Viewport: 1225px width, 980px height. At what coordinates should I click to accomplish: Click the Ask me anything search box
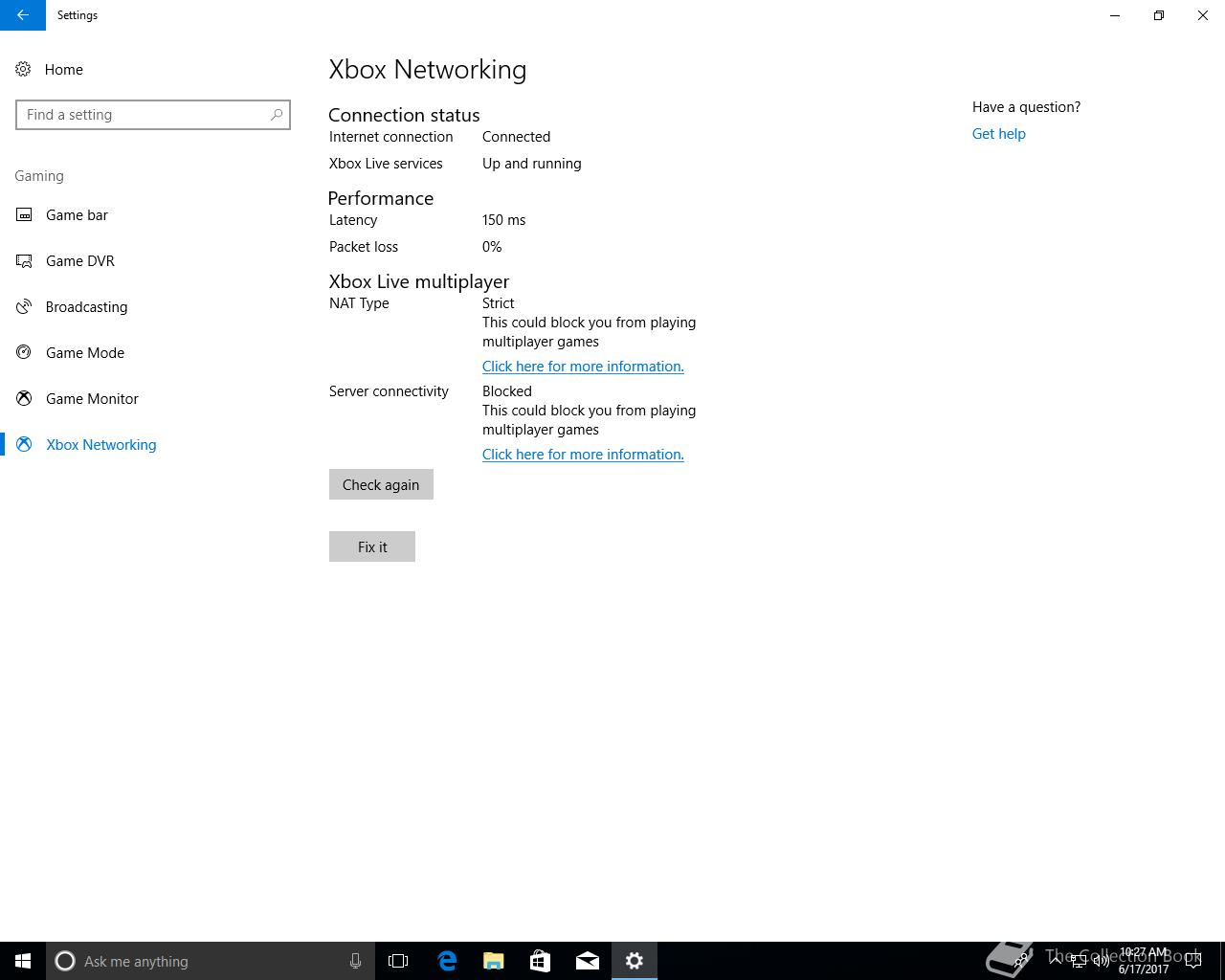coord(211,961)
